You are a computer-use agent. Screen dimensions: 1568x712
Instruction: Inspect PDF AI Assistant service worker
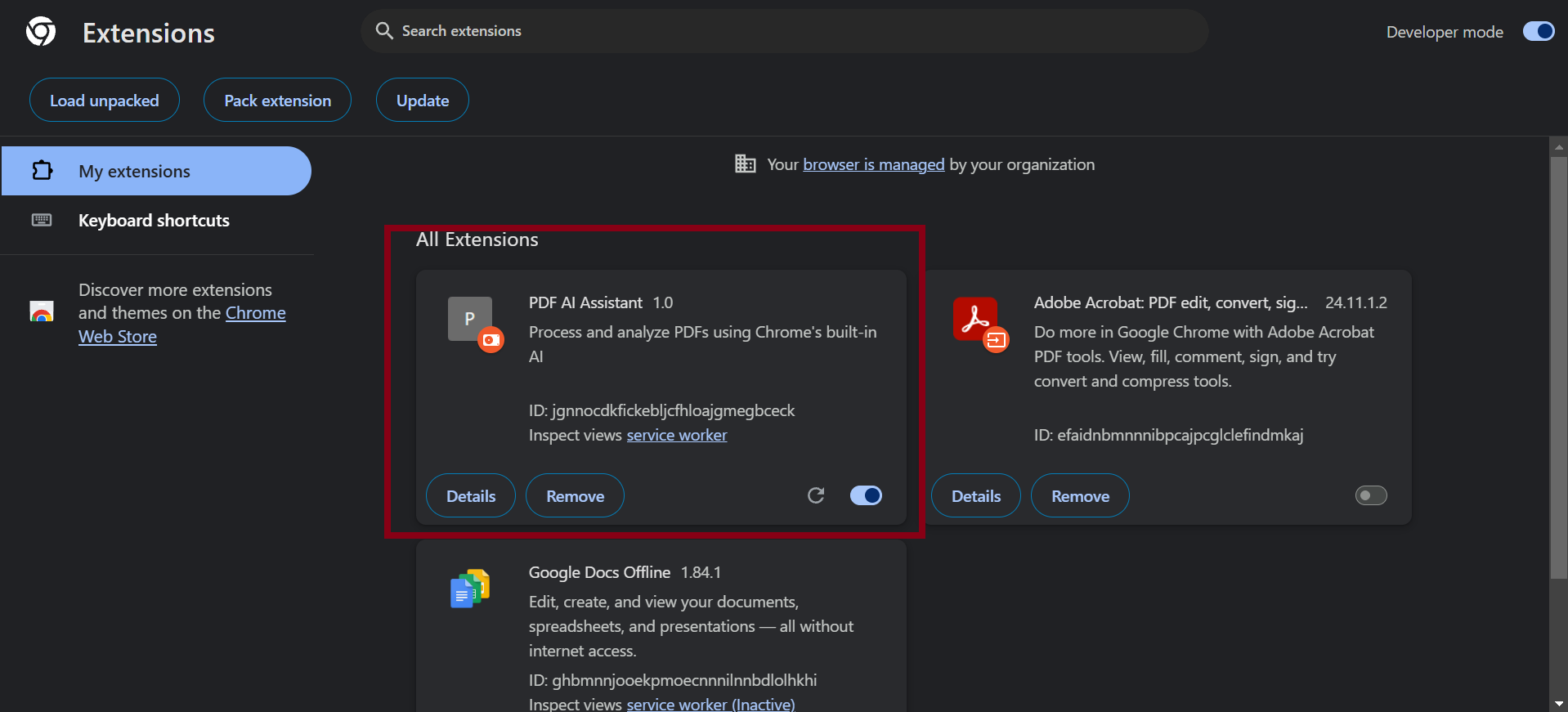(677, 435)
